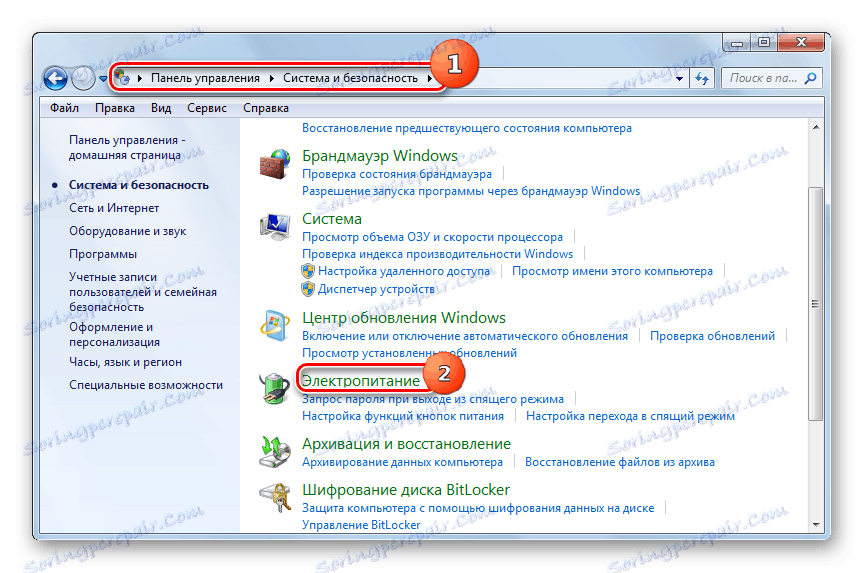Open Диспетчер устройств link
The width and height of the screenshot is (864, 573).
click(376, 289)
